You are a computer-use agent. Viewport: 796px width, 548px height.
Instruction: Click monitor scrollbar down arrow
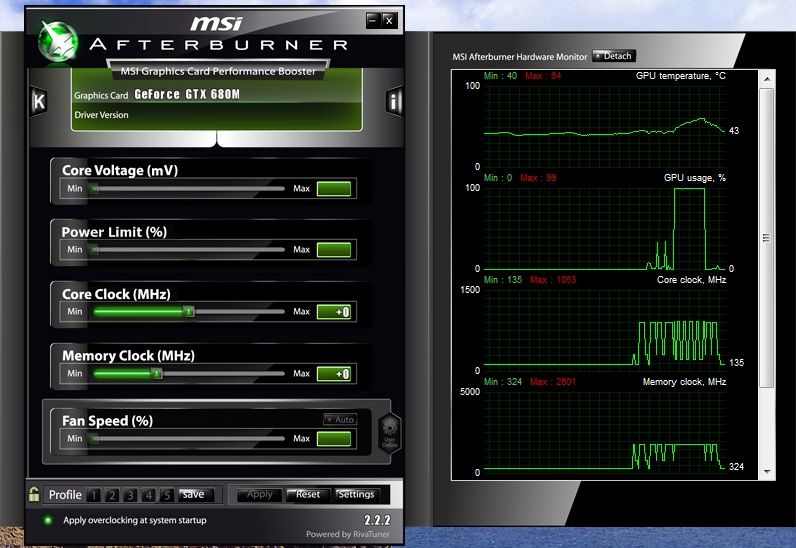(x=767, y=472)
